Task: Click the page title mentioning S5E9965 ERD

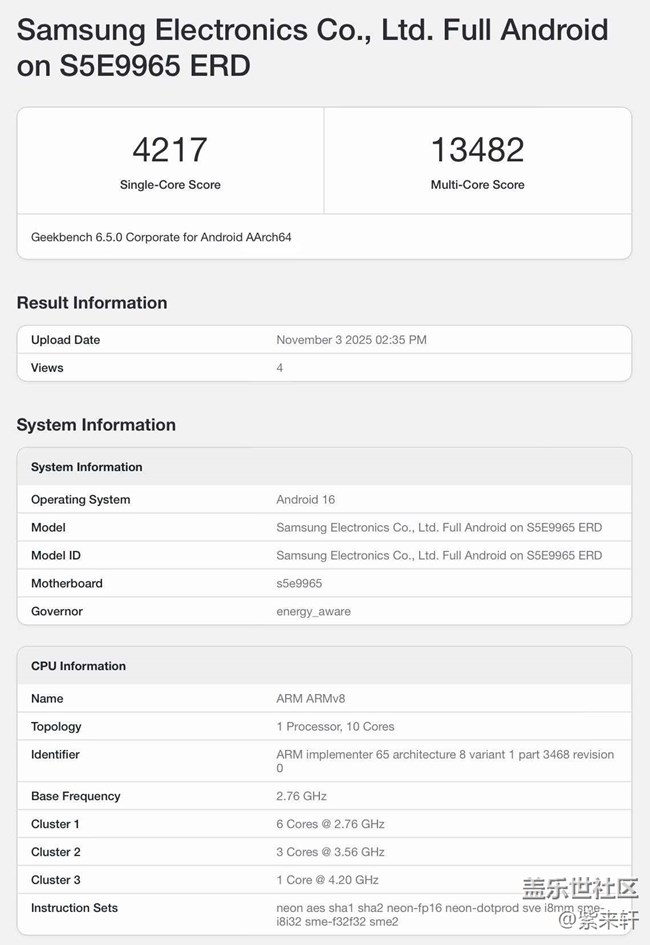Action: click(312, 48)
